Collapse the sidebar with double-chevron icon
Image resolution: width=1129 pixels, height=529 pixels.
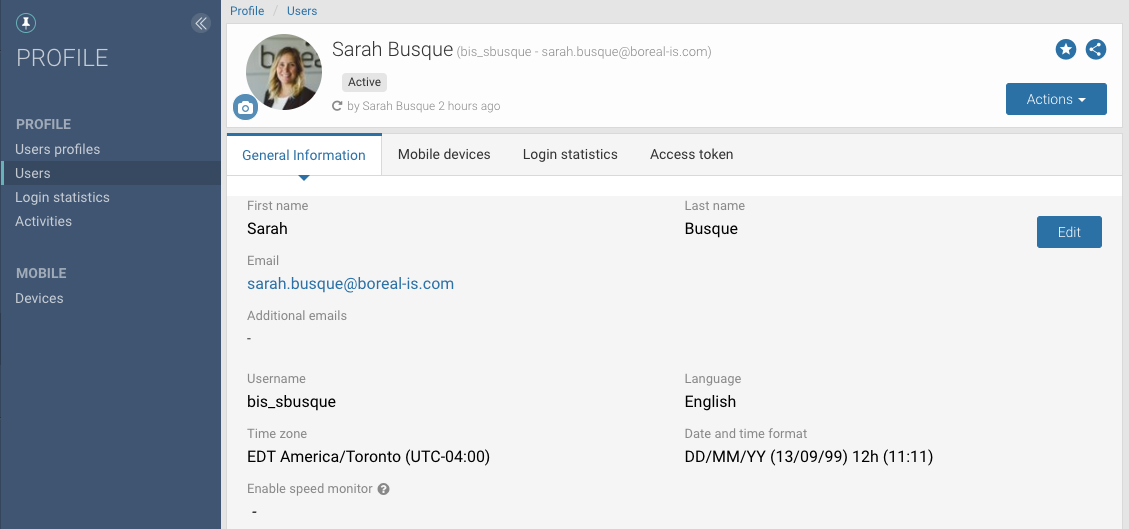point(201,23)
